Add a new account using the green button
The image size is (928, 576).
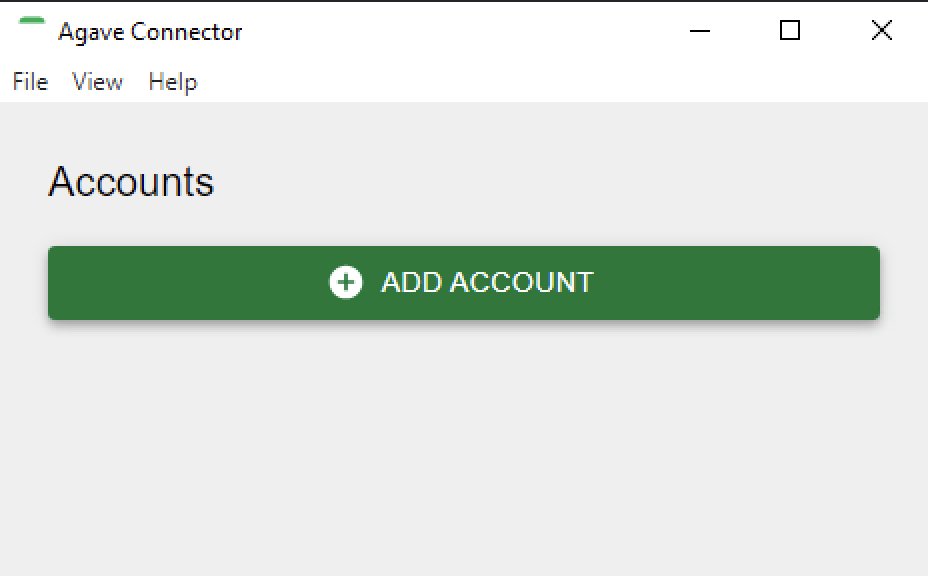[x=464, y=283]
